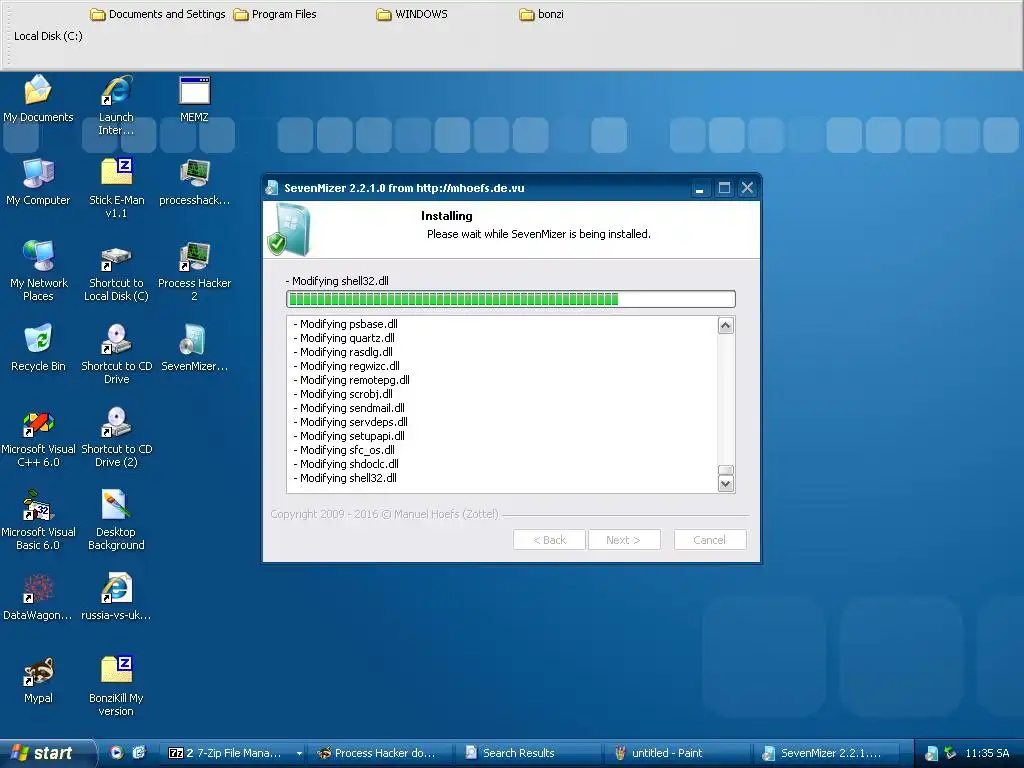Select the 'Modifying setupapi.dll' log line
1024x768 pixels.
click(349, 436)
